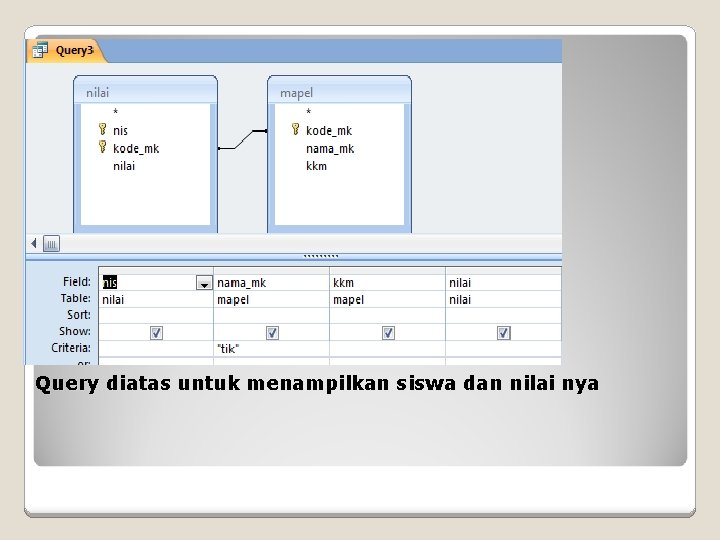Click Criteria cell under nis column
The width and height of the screenshot is (720, 540).
156,349
